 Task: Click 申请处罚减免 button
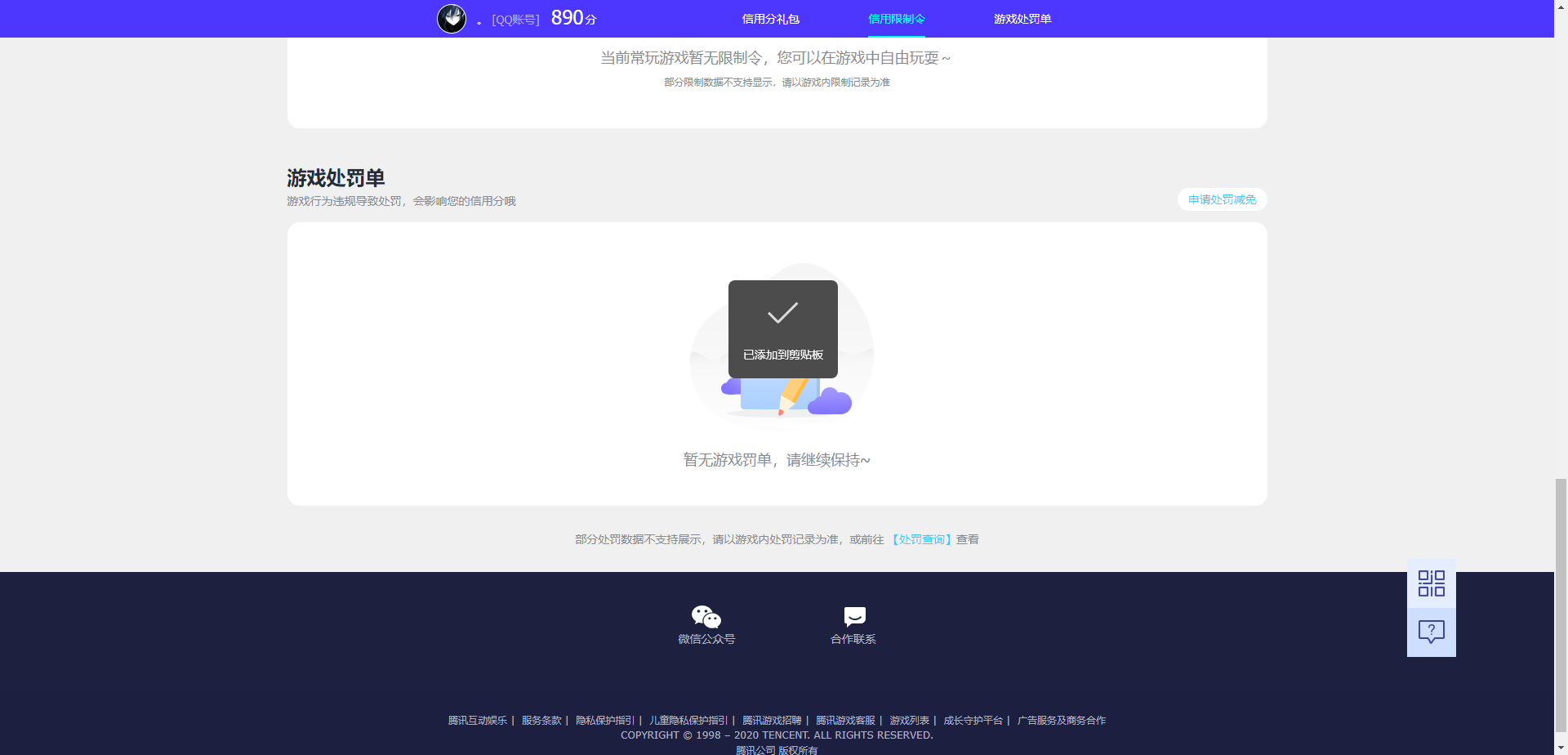pos(1222,199)
